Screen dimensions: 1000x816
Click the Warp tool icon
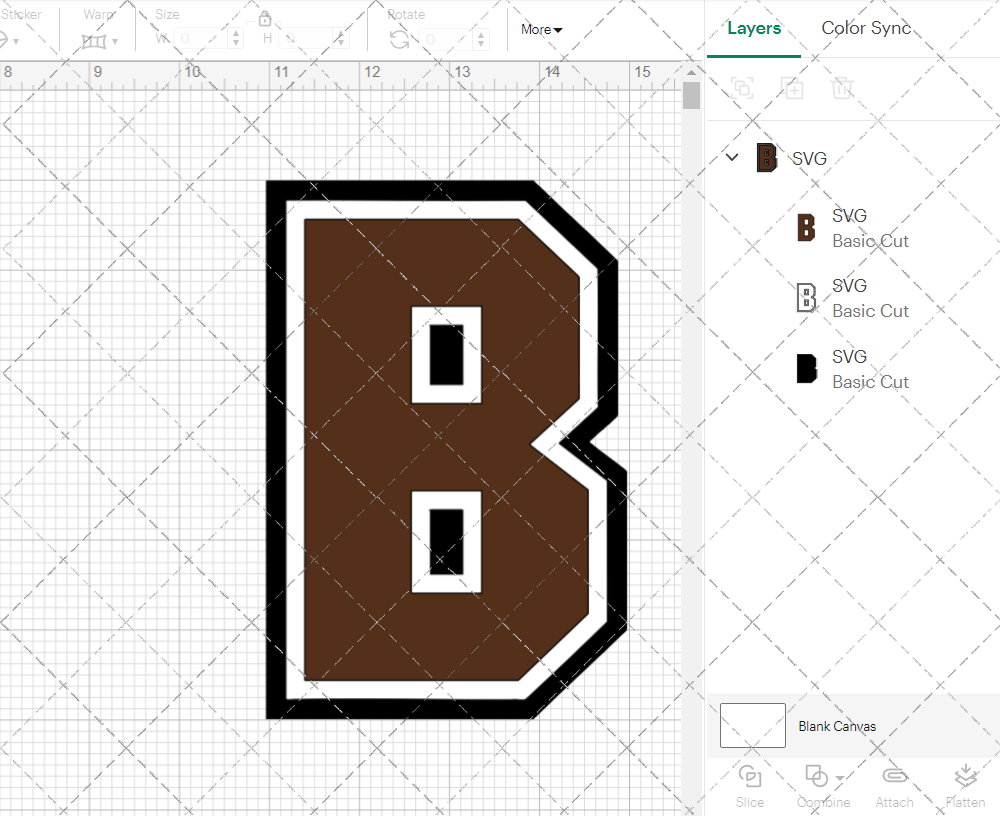tap(95, 41)
